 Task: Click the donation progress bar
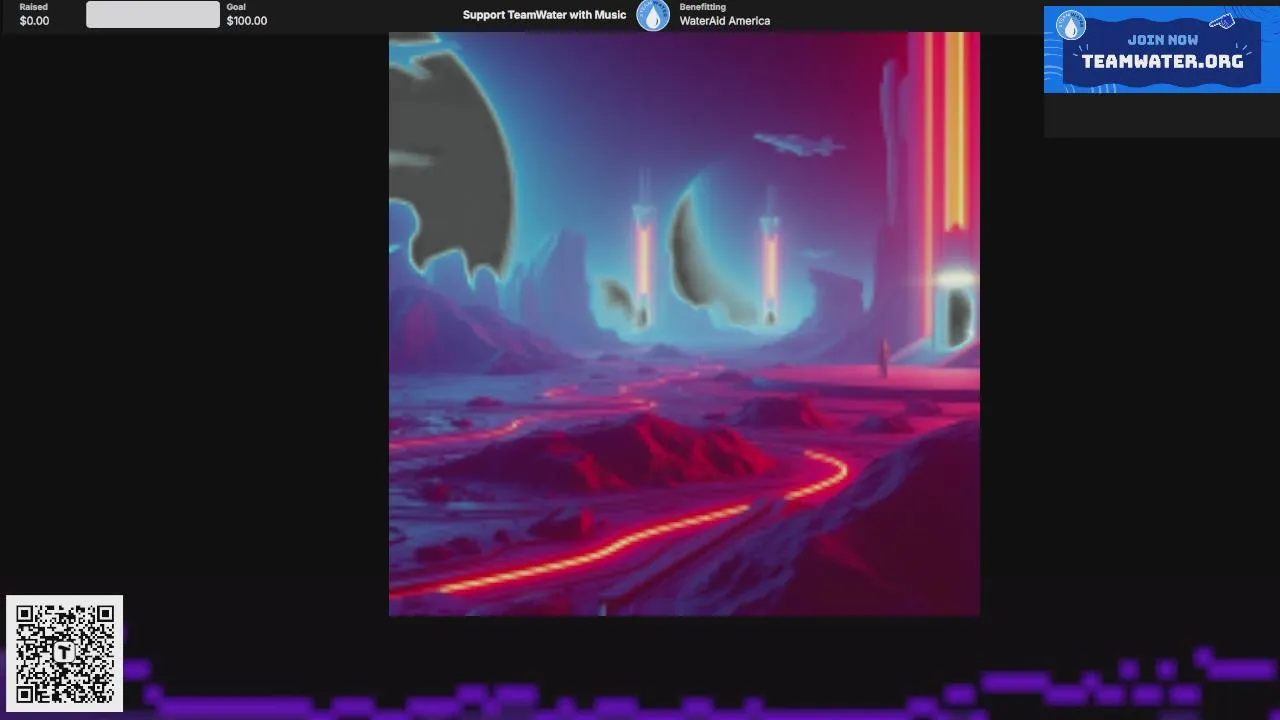click(x=153, y=14)
